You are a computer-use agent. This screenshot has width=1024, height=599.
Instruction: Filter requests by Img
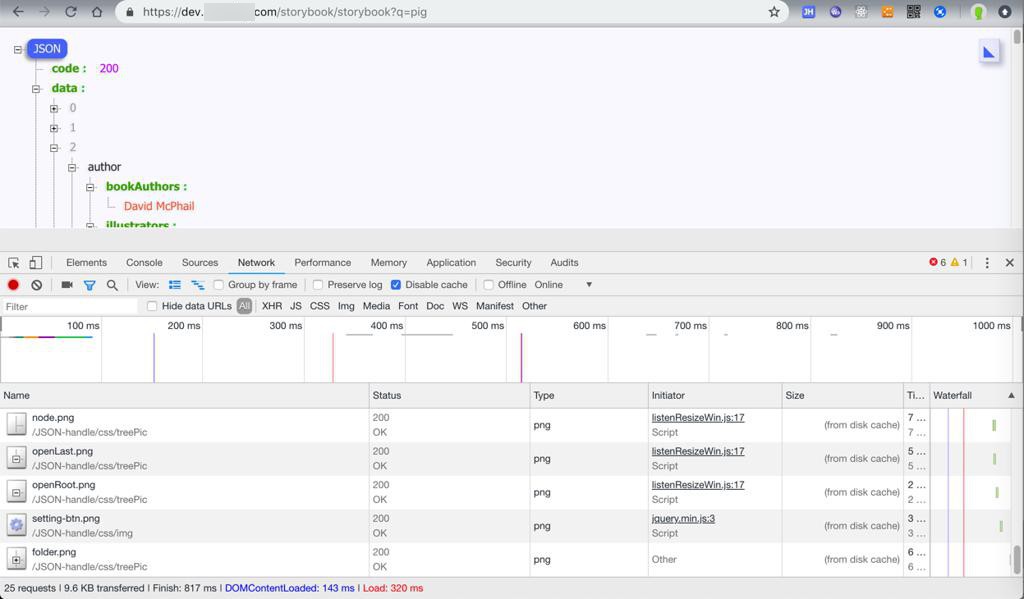[x=346, y=306]
